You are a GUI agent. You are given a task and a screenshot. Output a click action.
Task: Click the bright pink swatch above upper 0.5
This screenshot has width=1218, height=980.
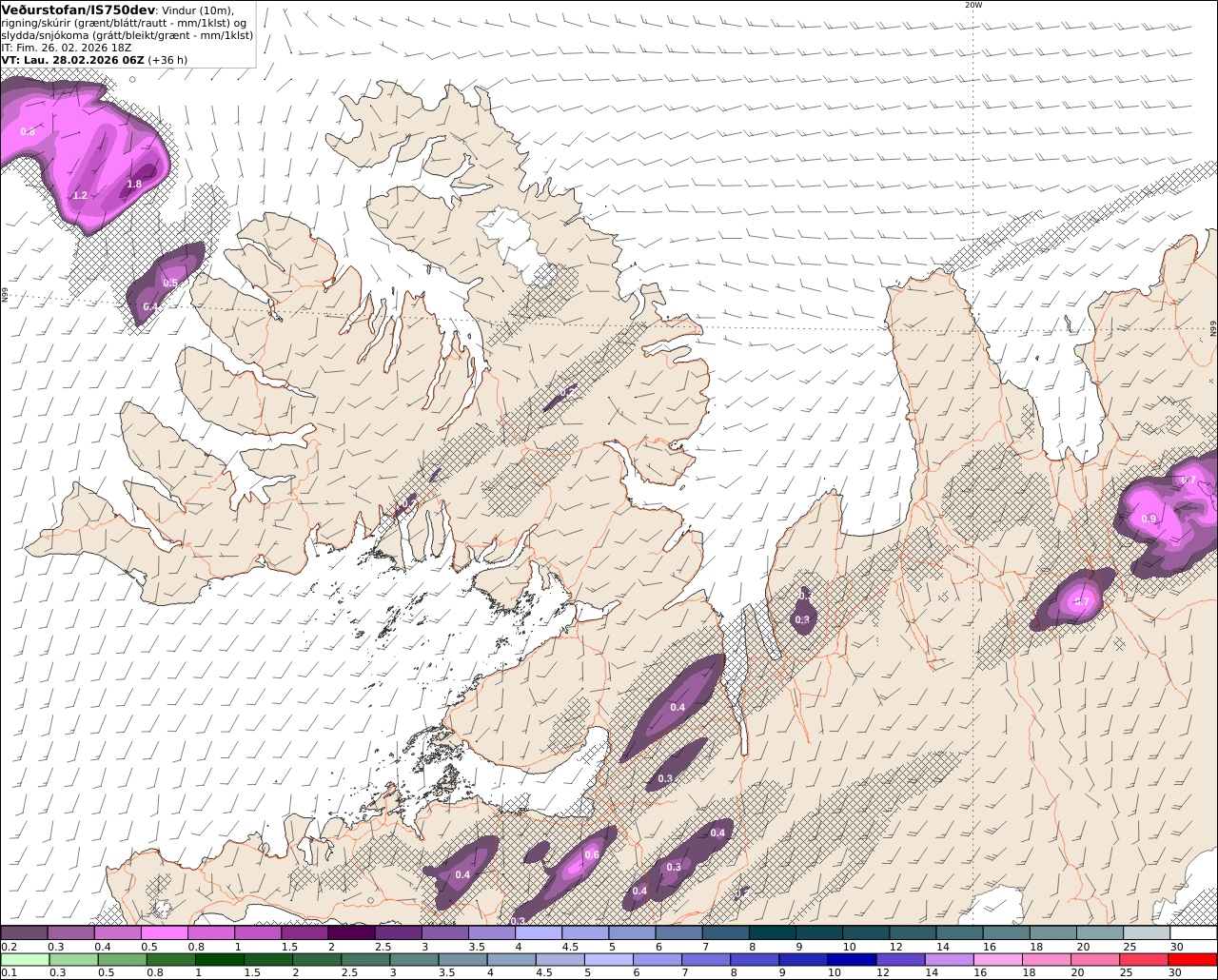pyautogui.click(x=164, y=933)
